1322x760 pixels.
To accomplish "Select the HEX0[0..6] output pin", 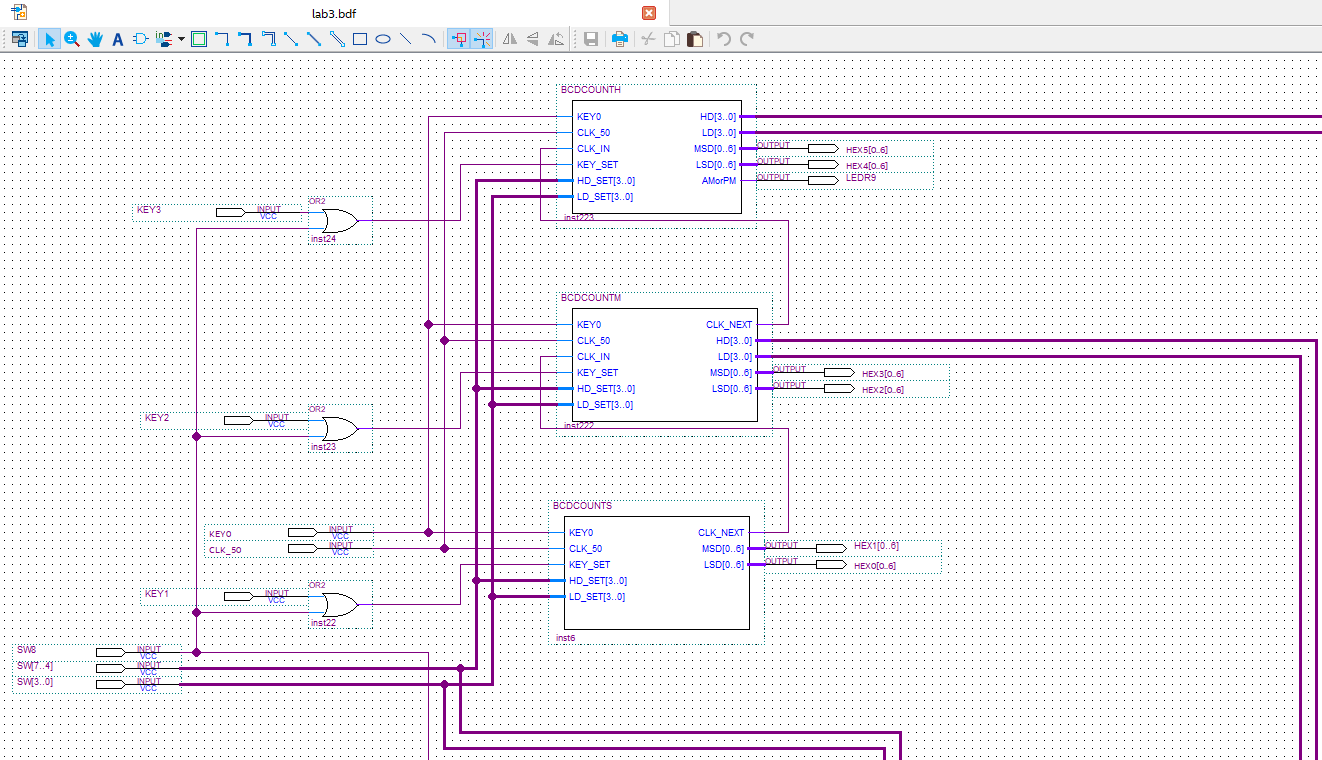I will coord(853,564).
